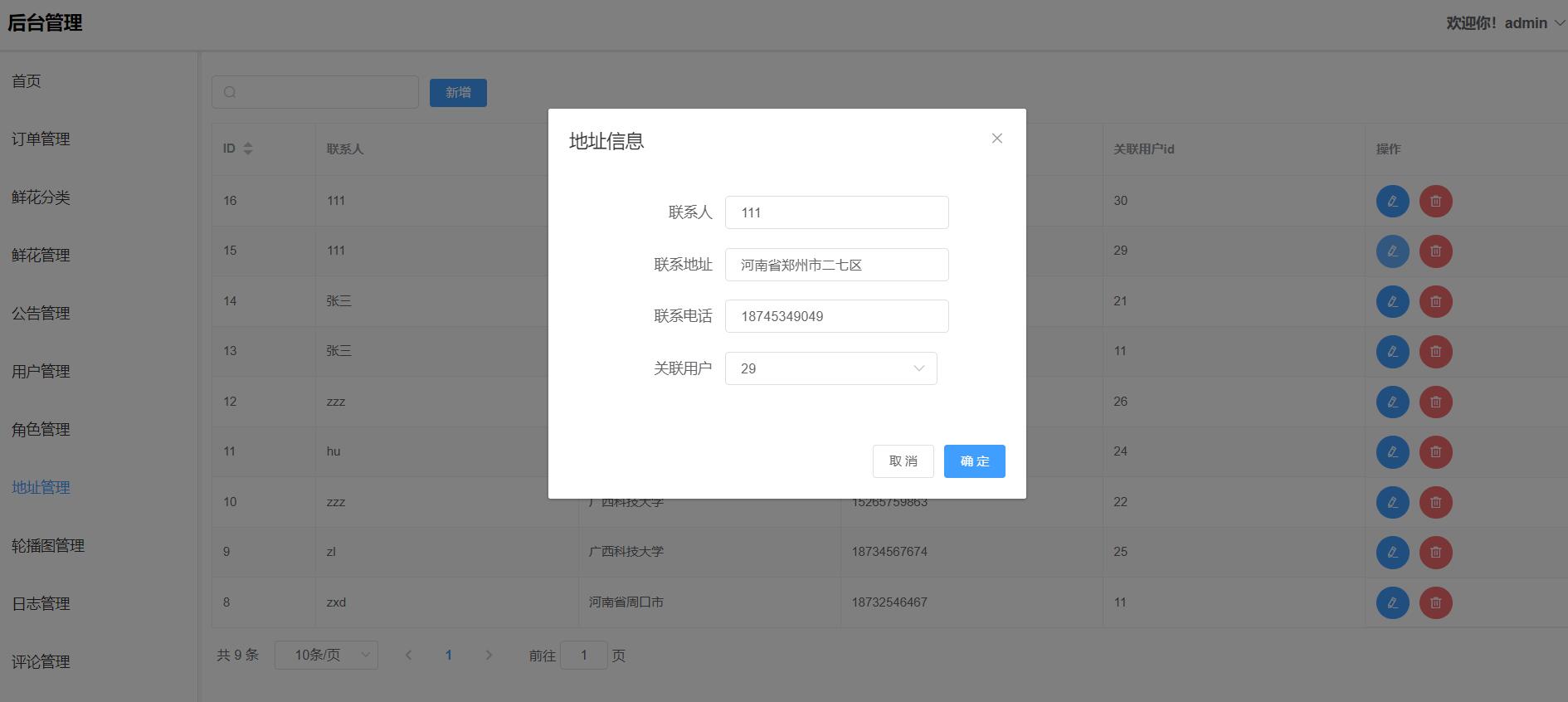Click the 关联用户id column header
1568x702 pixels.
coord(1143,149)
